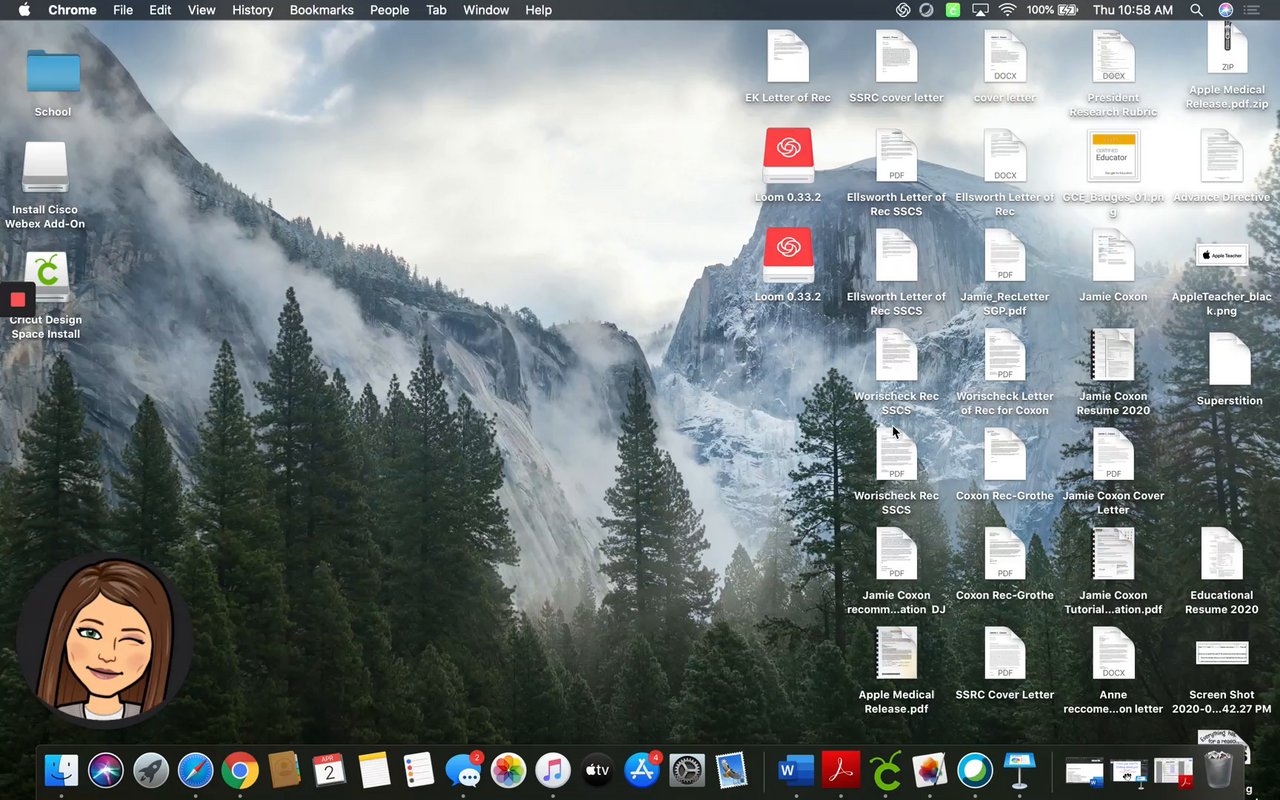Select the GCE_Badges_01.png image file
1280x800 pixels.
(1113, 173)
